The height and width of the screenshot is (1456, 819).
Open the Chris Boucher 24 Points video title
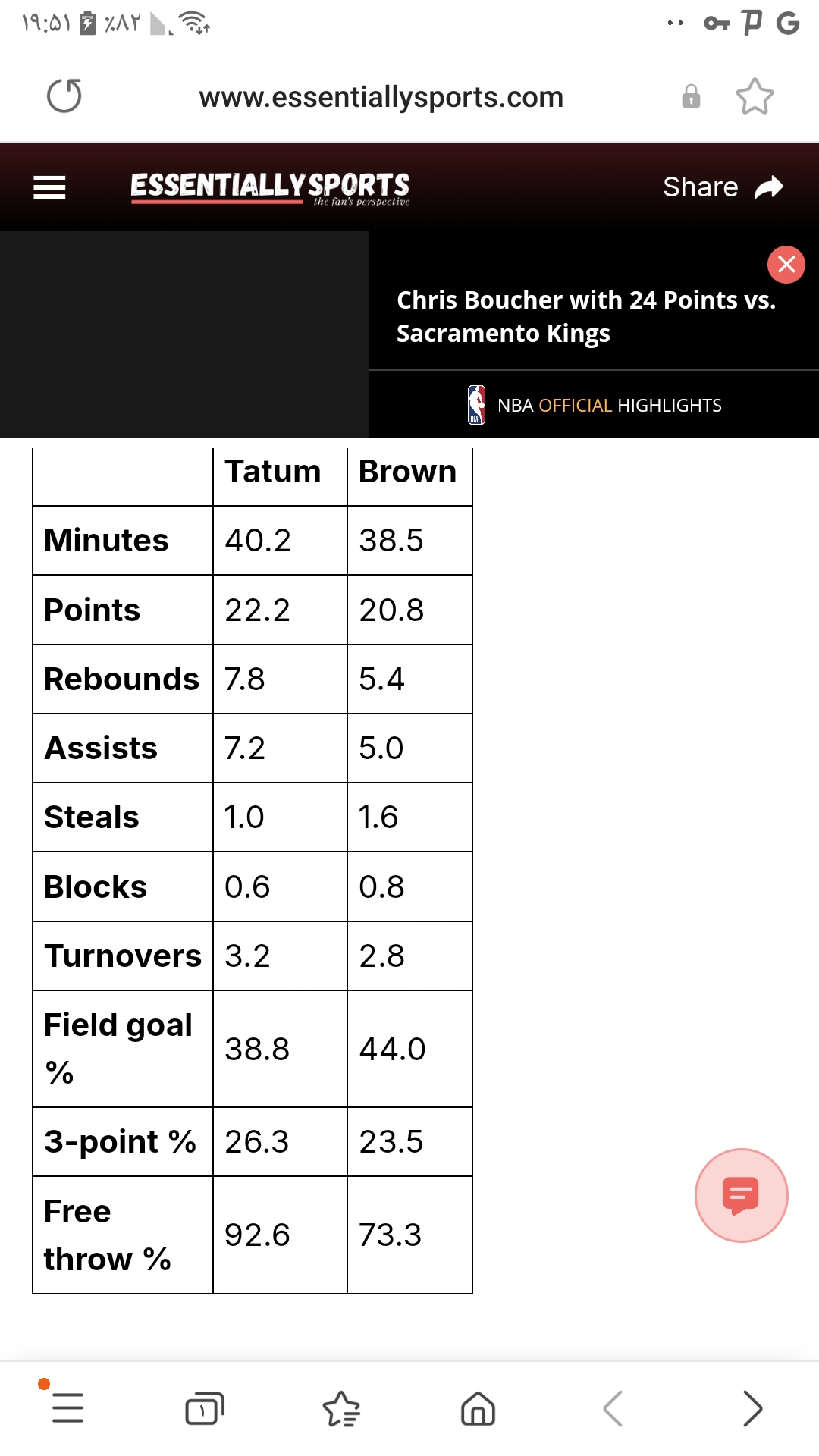(x=586, y=316)
